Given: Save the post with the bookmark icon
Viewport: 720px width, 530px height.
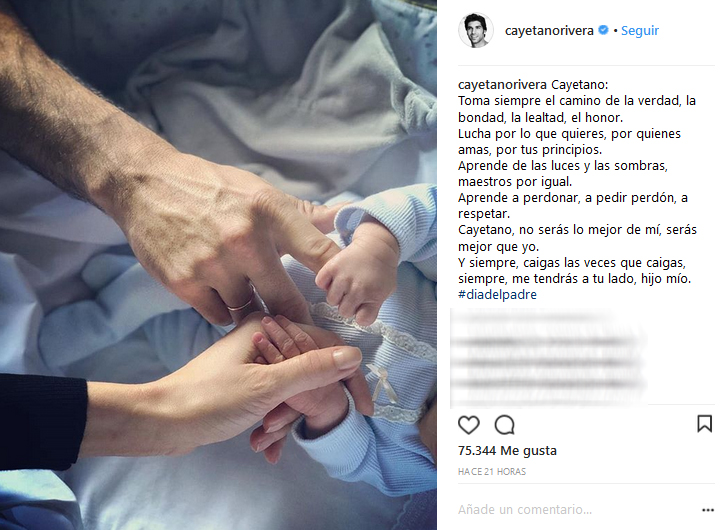Looking at the screenshot, I should click(704, 423).
